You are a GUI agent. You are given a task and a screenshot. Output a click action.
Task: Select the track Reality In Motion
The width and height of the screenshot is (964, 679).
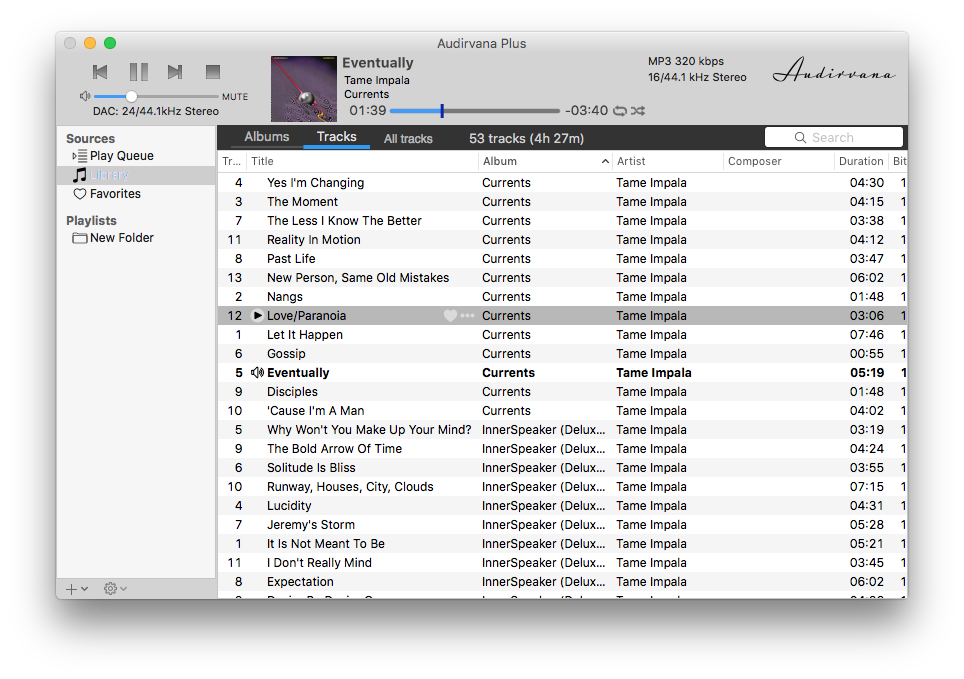pyautogui.click(x=562, y=240)
